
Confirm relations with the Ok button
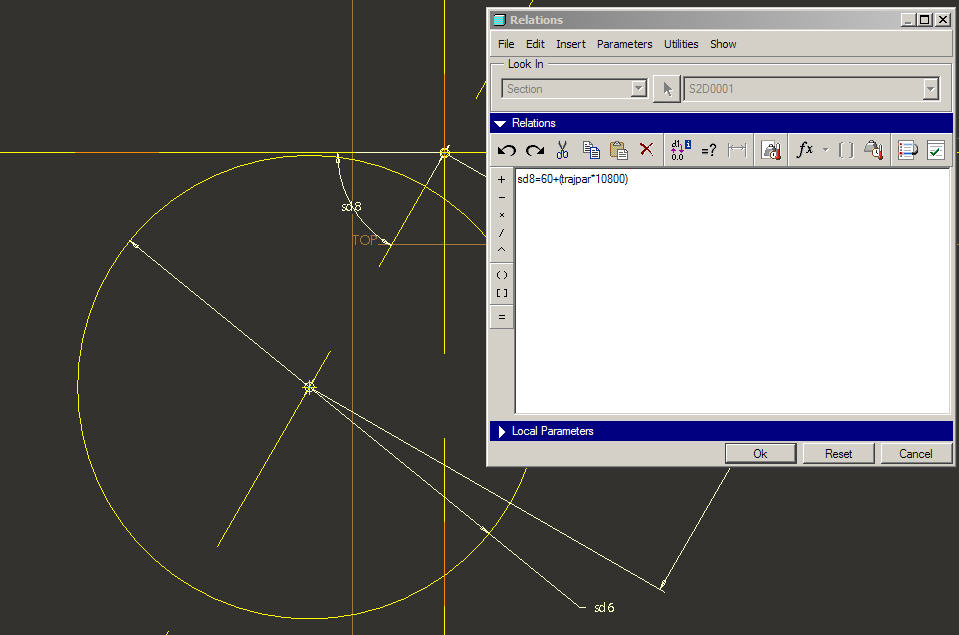point(760,453)
